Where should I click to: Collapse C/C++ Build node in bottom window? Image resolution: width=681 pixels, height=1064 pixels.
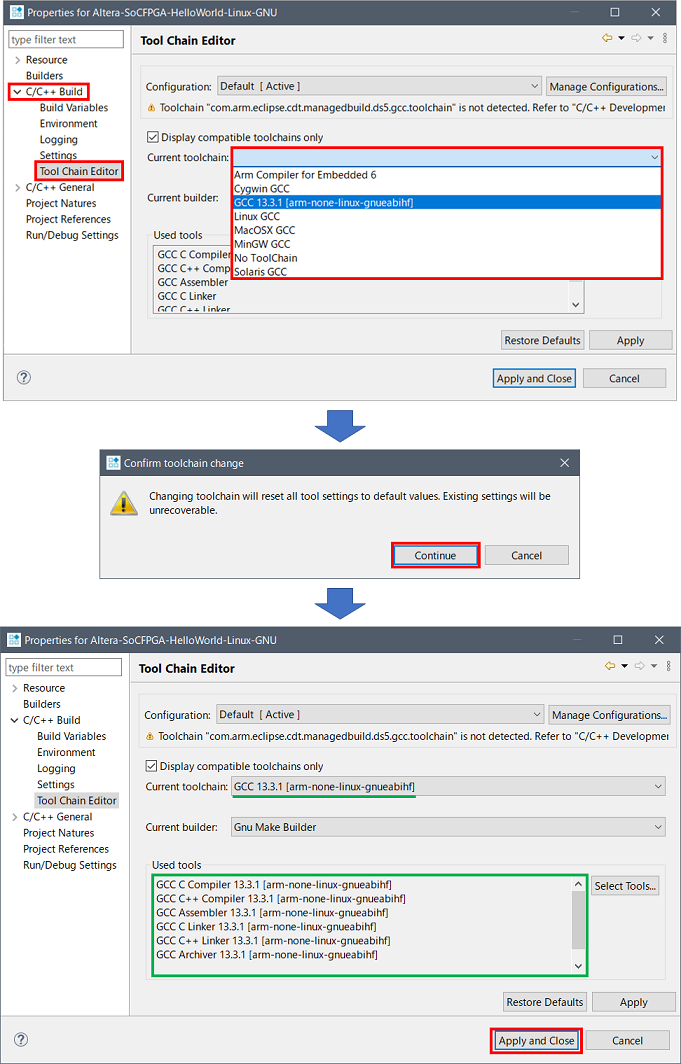coord(15,720)
